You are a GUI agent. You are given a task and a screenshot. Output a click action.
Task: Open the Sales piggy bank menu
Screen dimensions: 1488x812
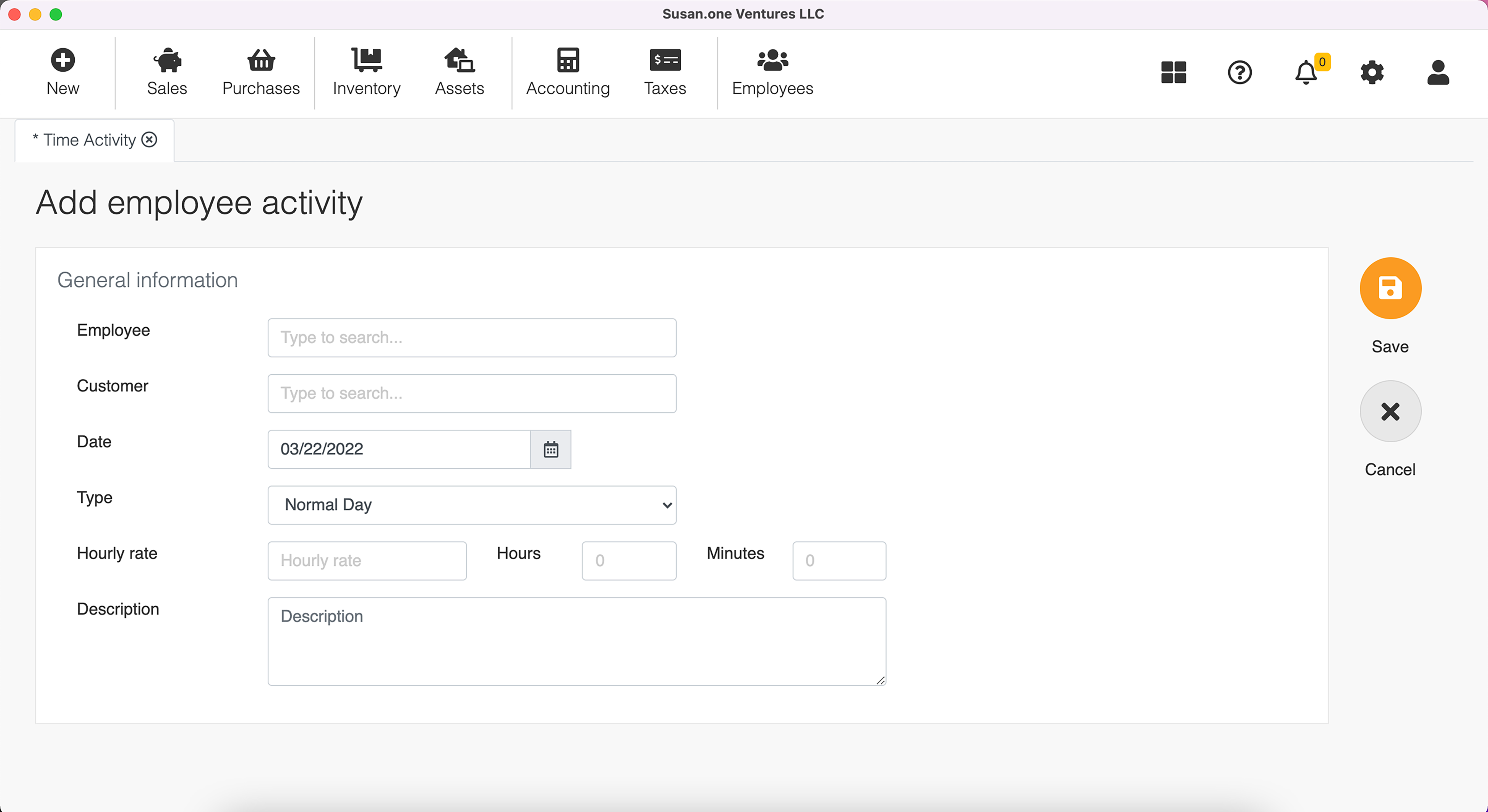(x=167, y=60)
